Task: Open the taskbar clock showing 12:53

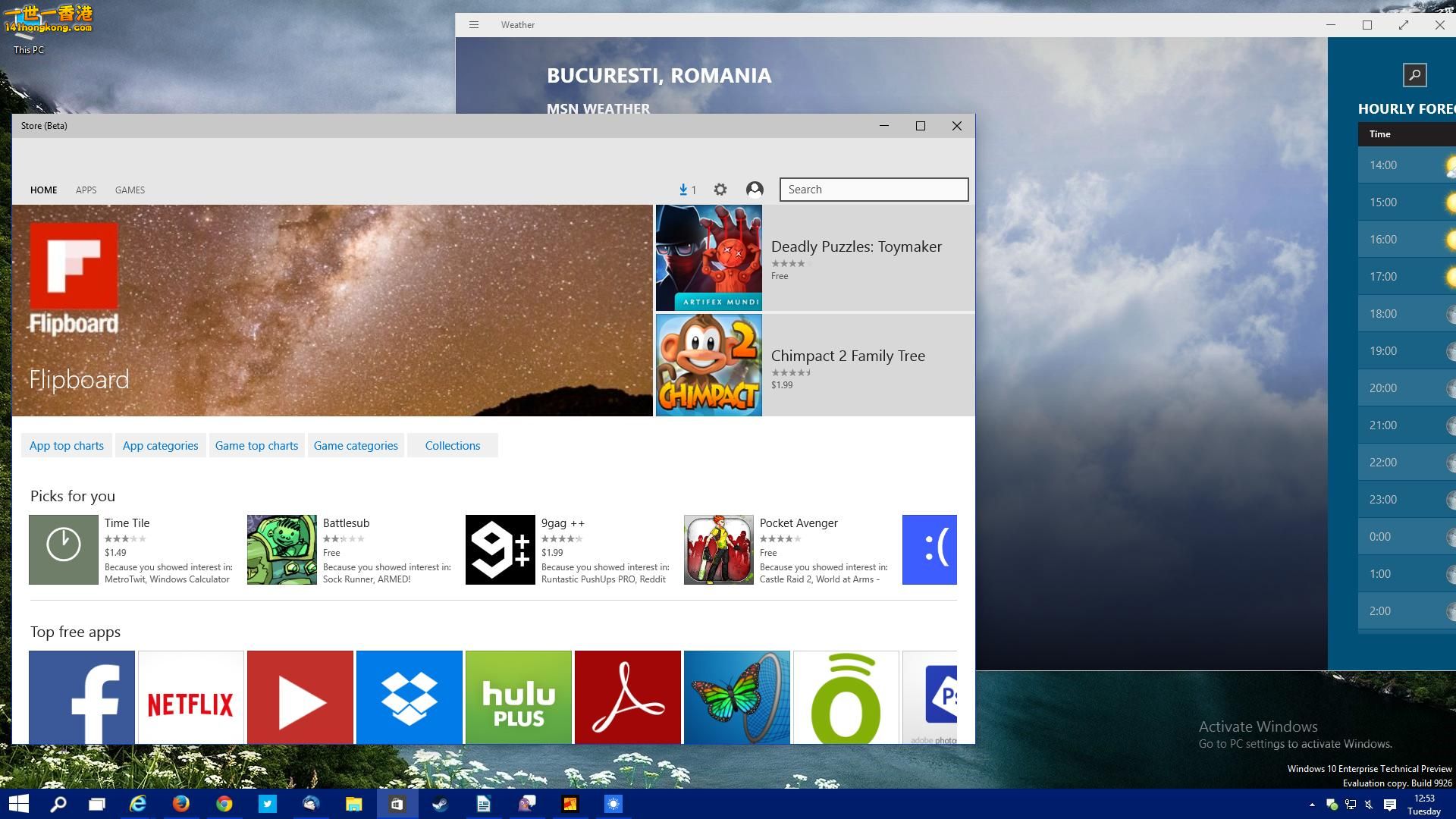Action: 1424,805
